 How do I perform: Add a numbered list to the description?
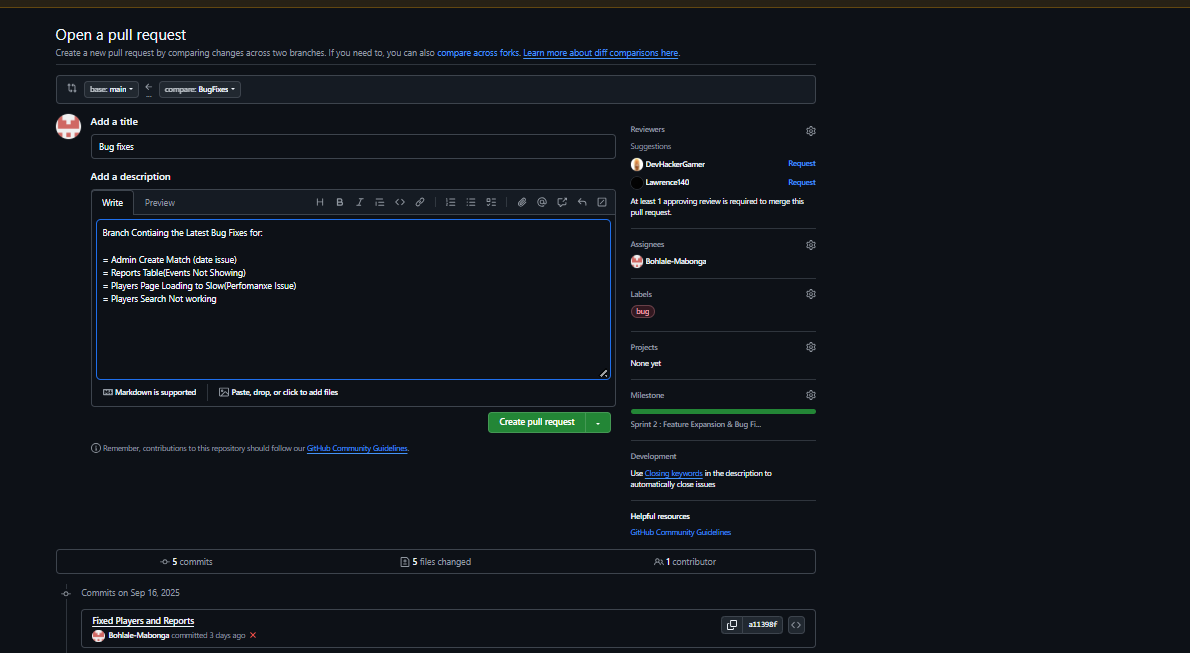[450, 202]
